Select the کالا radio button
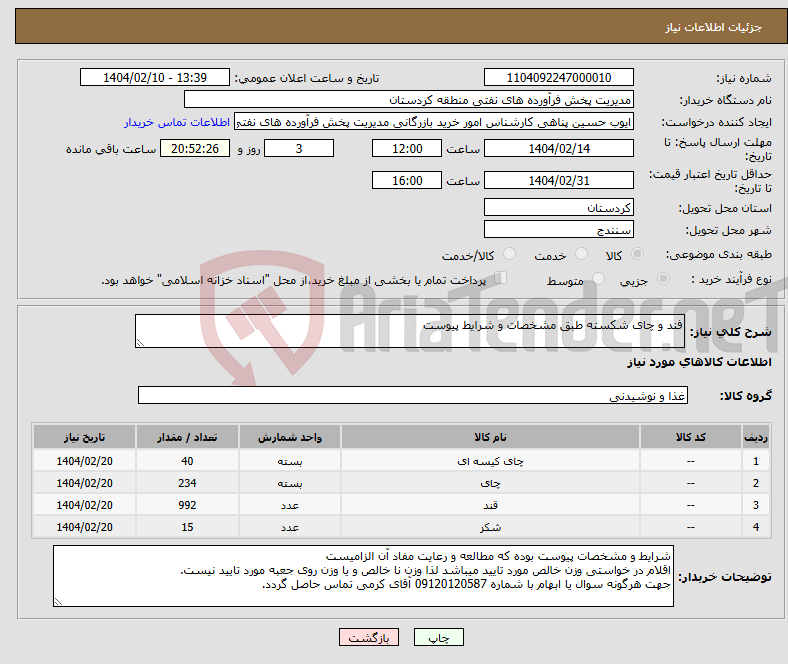788x664 pixels. 637,254
